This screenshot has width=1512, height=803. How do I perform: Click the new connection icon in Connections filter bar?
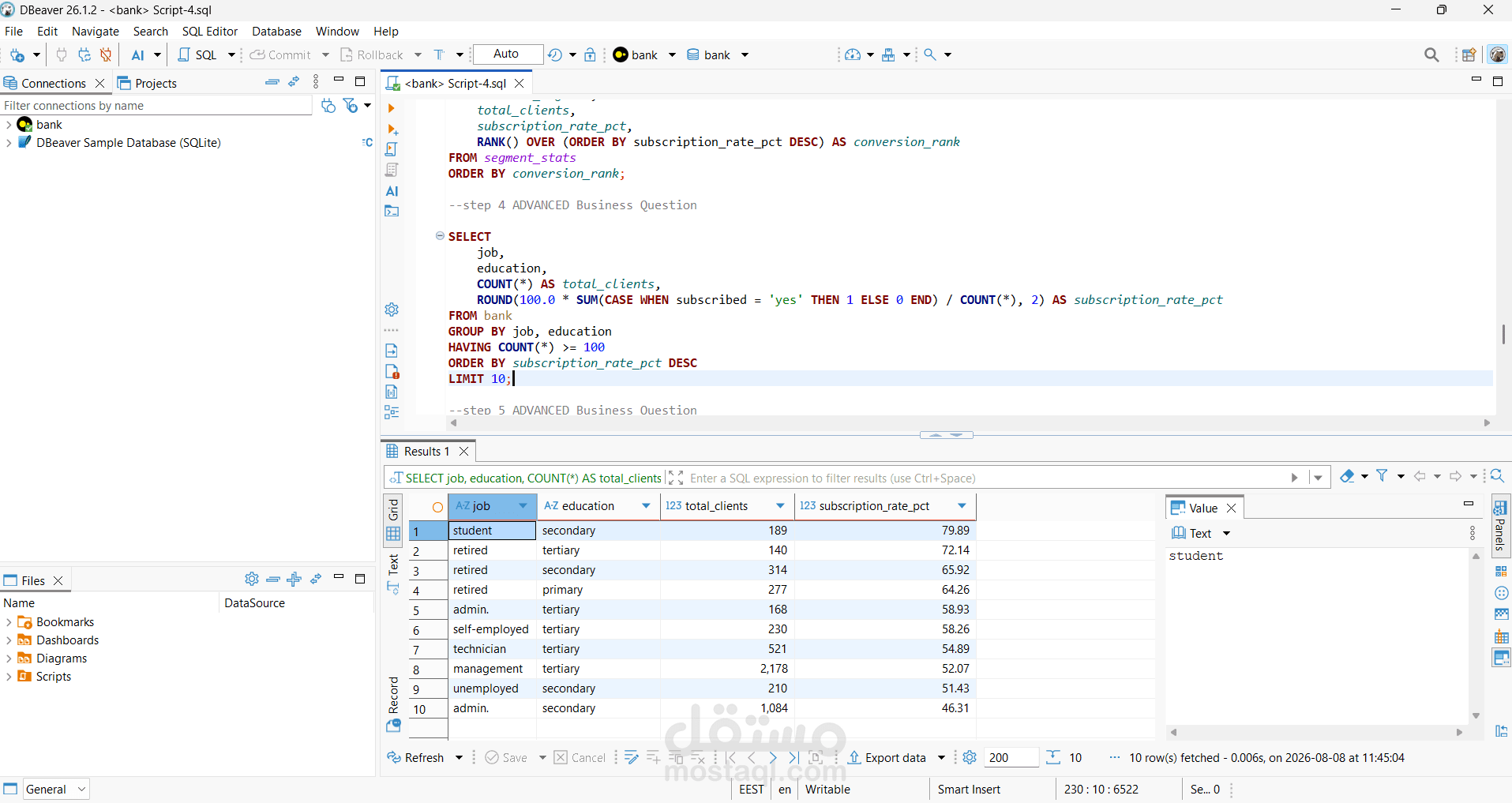pos(328,106)
